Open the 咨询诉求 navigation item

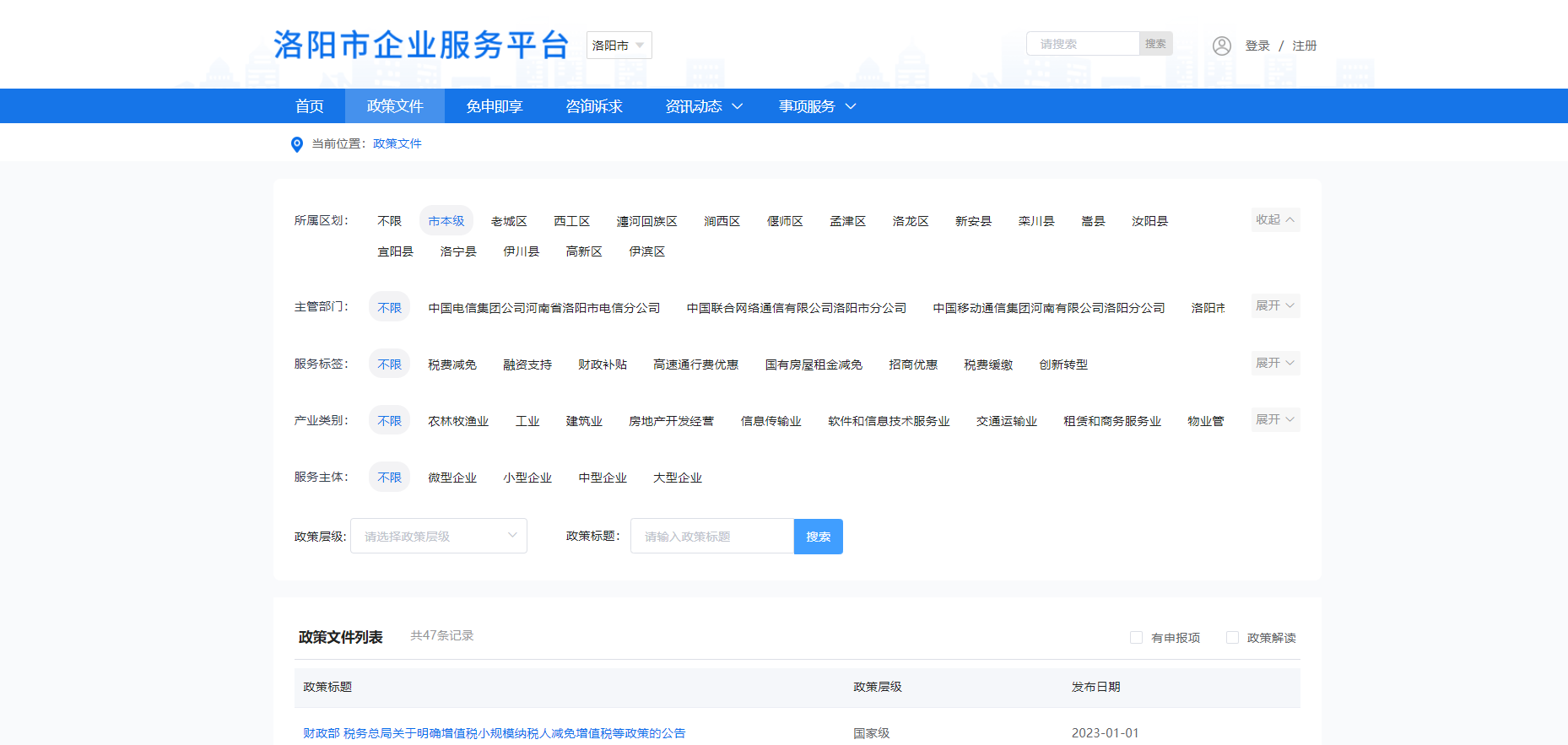pos(594,106)
